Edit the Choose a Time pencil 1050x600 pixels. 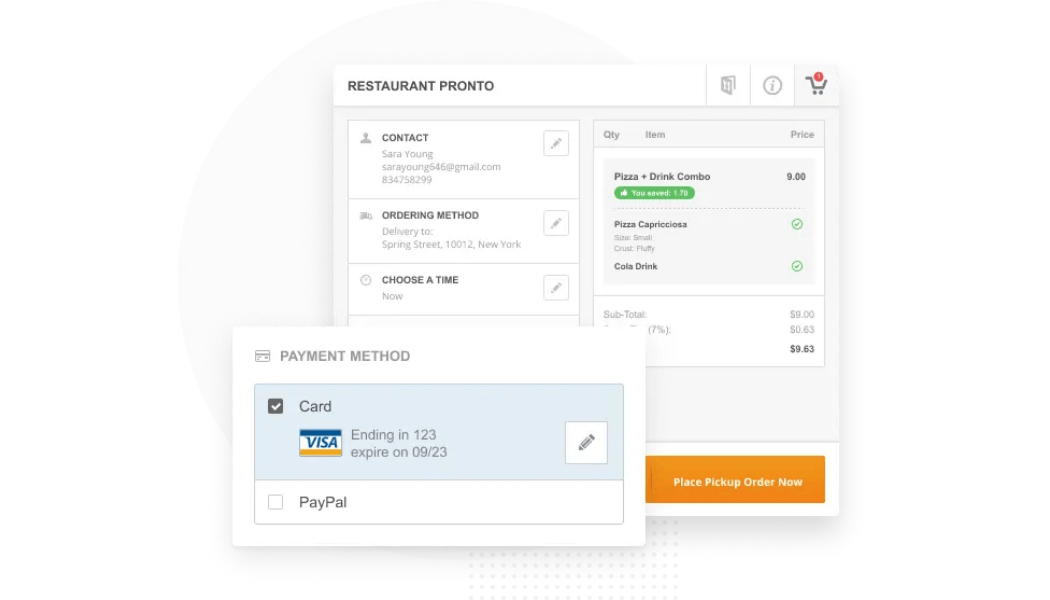pos(556,288)
